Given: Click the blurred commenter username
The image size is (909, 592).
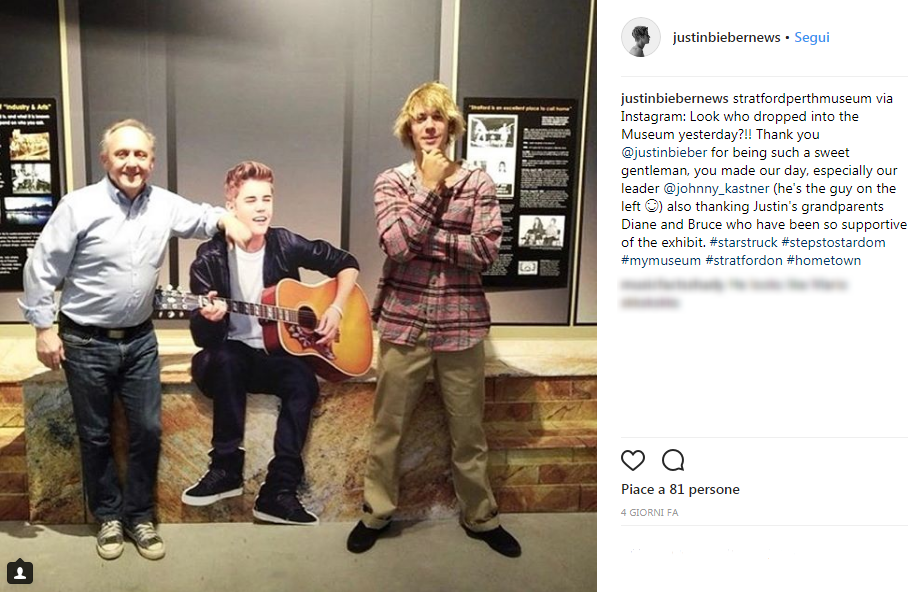Looking at the screenshot, I should click(672, 285).
